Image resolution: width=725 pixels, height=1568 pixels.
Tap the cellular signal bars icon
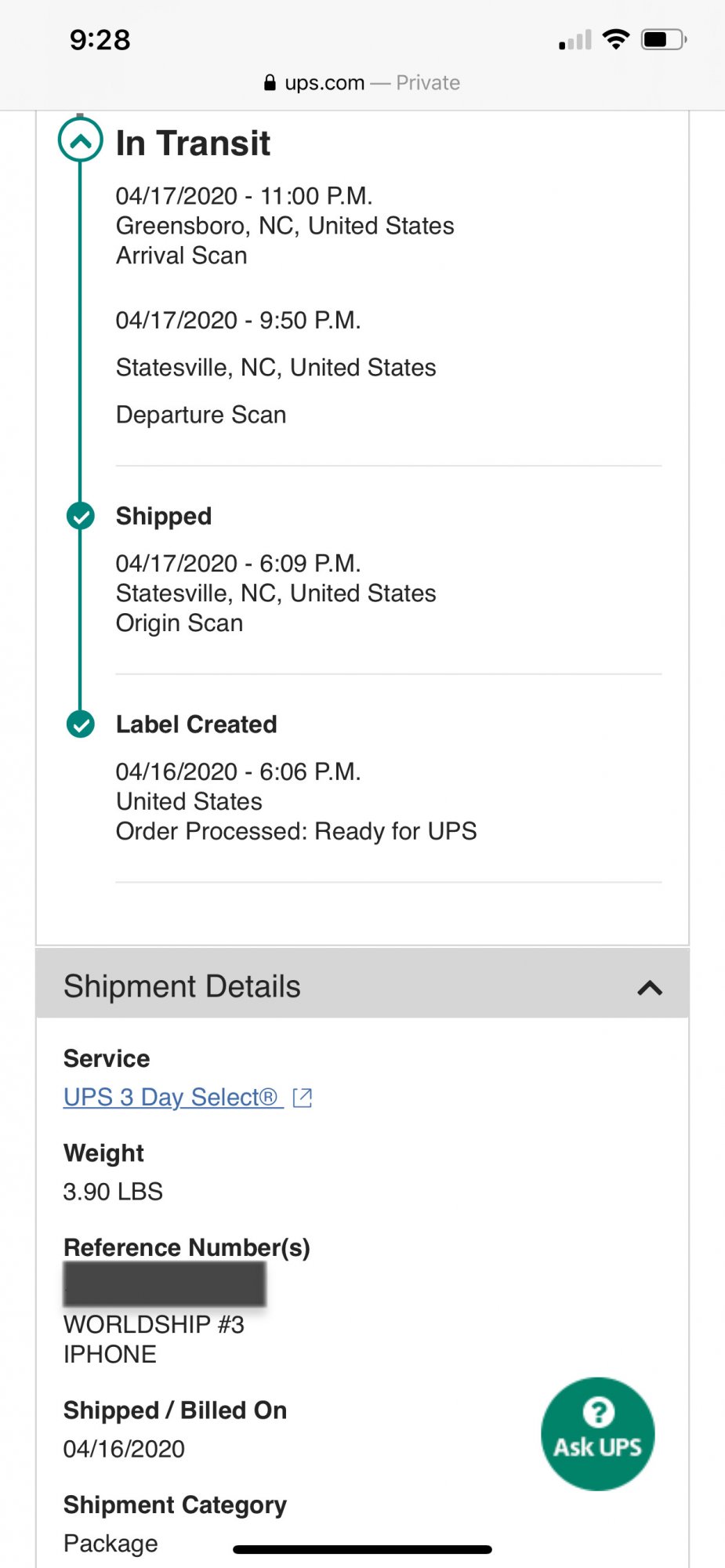[x=575, y=40]
